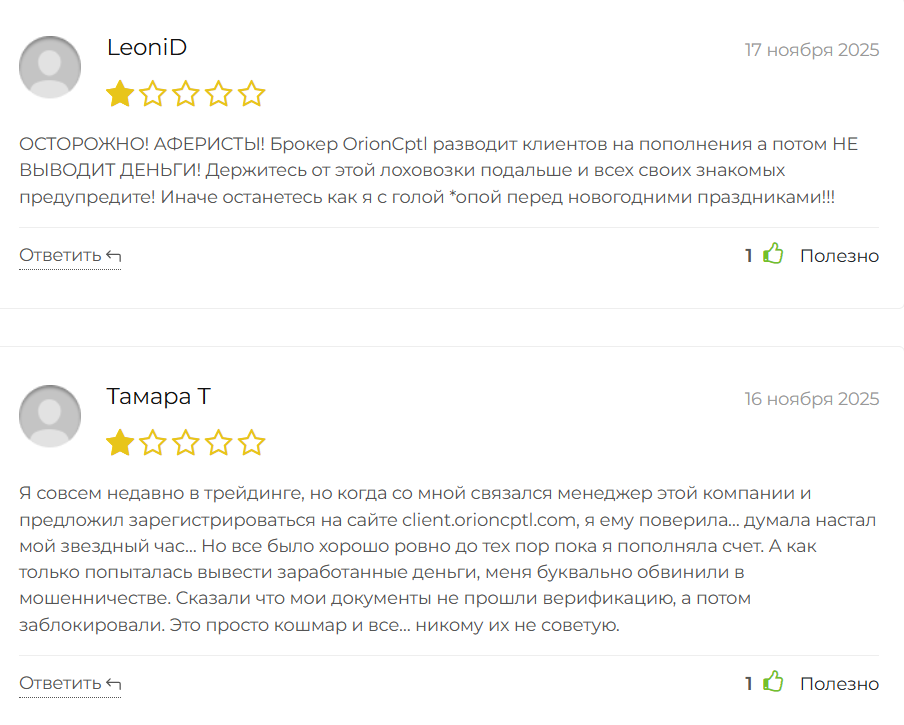Click reply arrow icon under LeoniD's review

(x=113, y=256)
